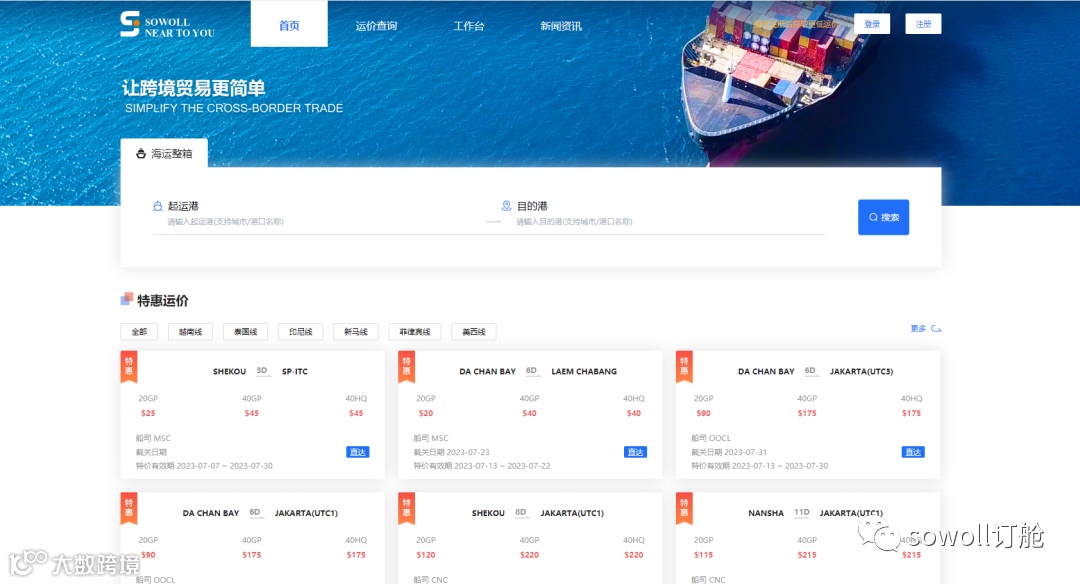
Task: Click 特价有效期 2023-07-07 ~ 2023-07-30 text
Action: pyautogui.click(x=204, y=466)
